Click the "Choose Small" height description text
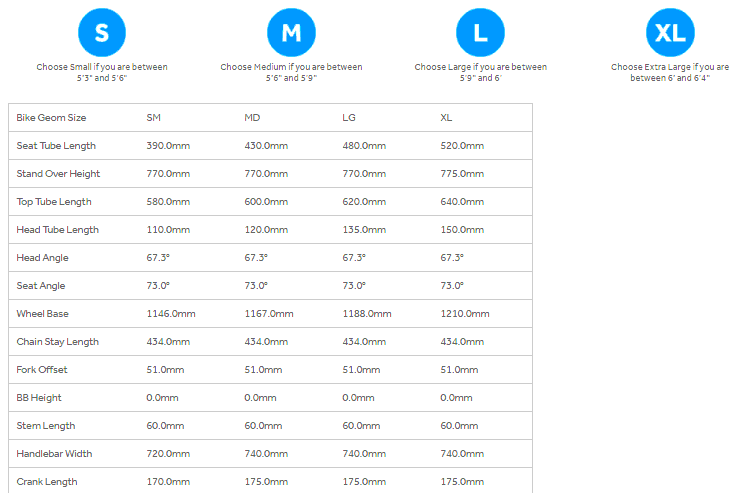Screen dimensions: 735x493 (101, 72)
